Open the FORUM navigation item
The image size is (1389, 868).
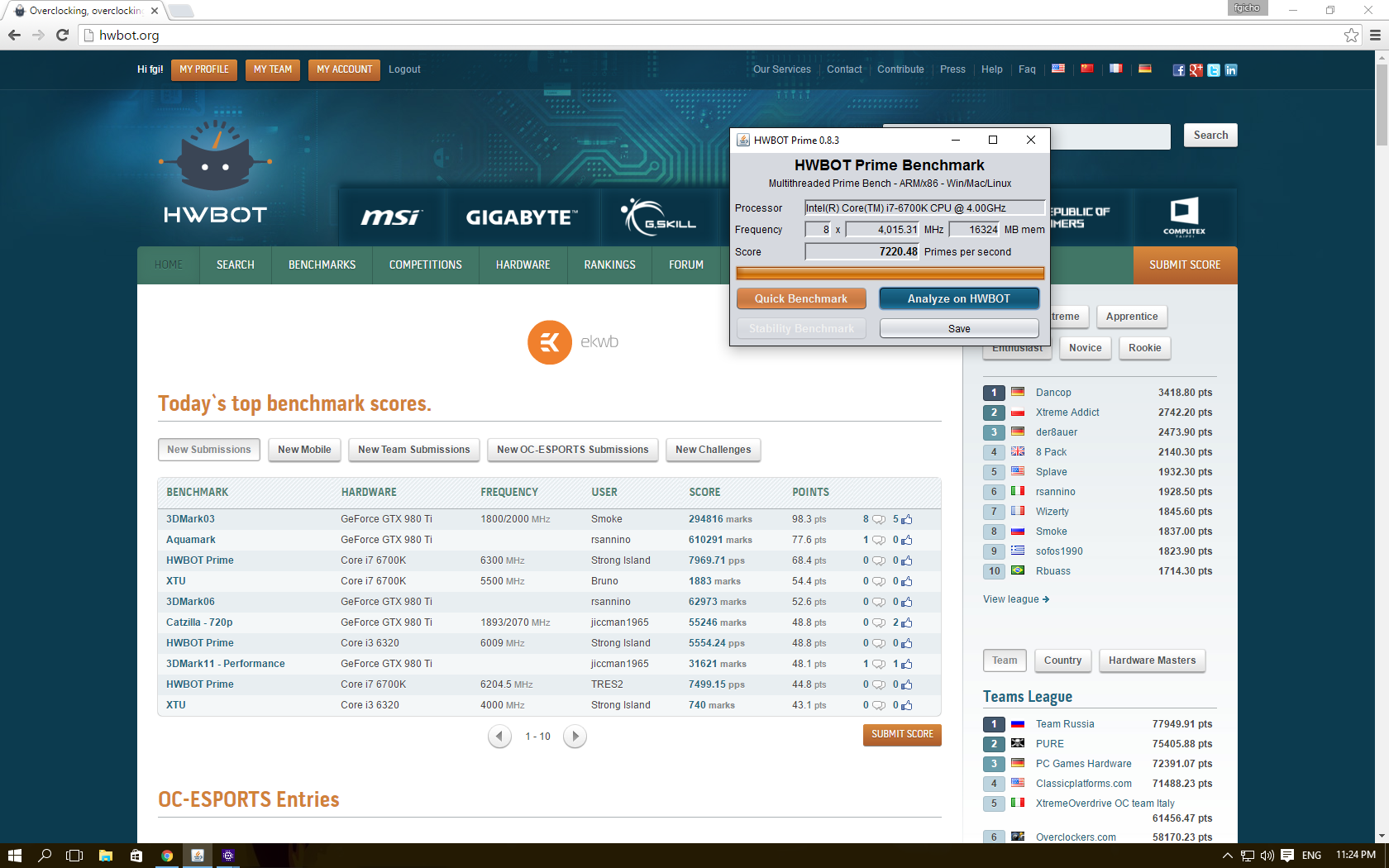coord(686,265)
